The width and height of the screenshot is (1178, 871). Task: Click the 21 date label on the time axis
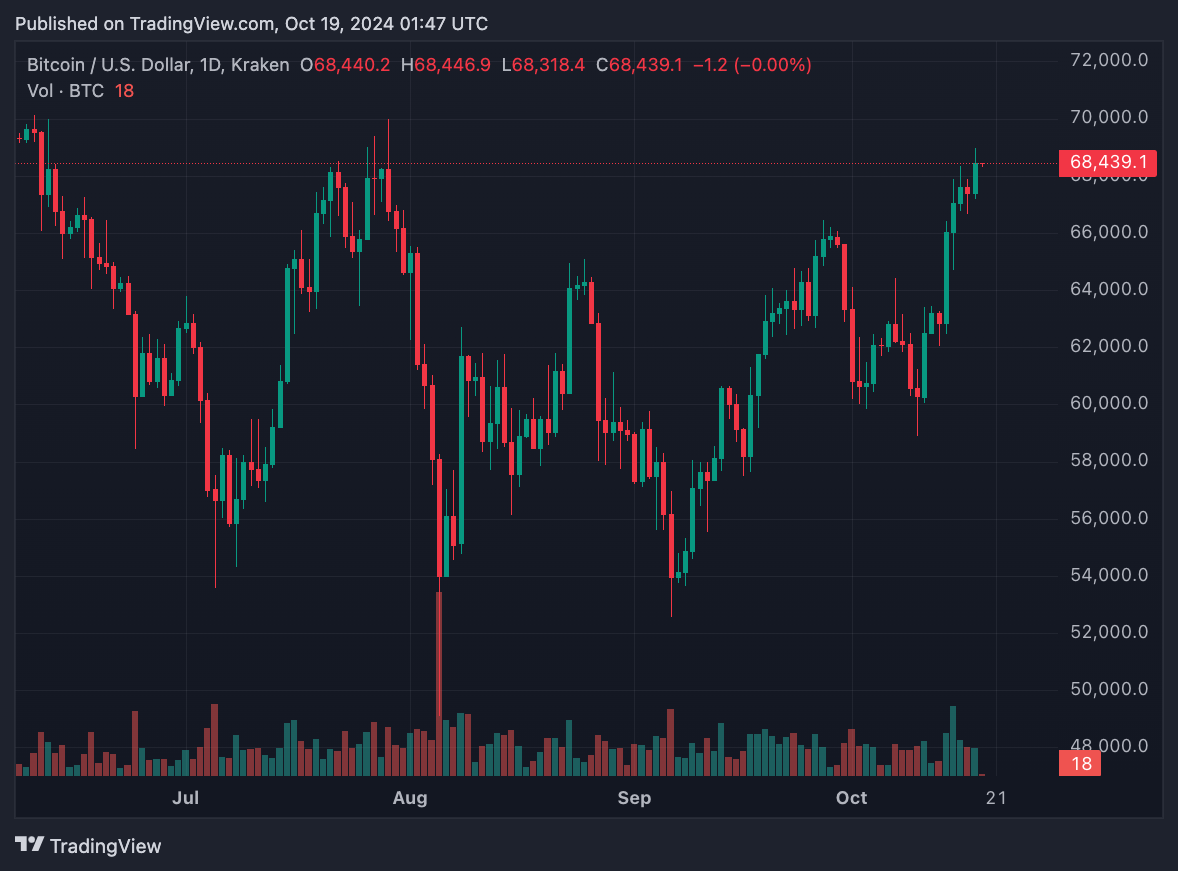point(996,797)
